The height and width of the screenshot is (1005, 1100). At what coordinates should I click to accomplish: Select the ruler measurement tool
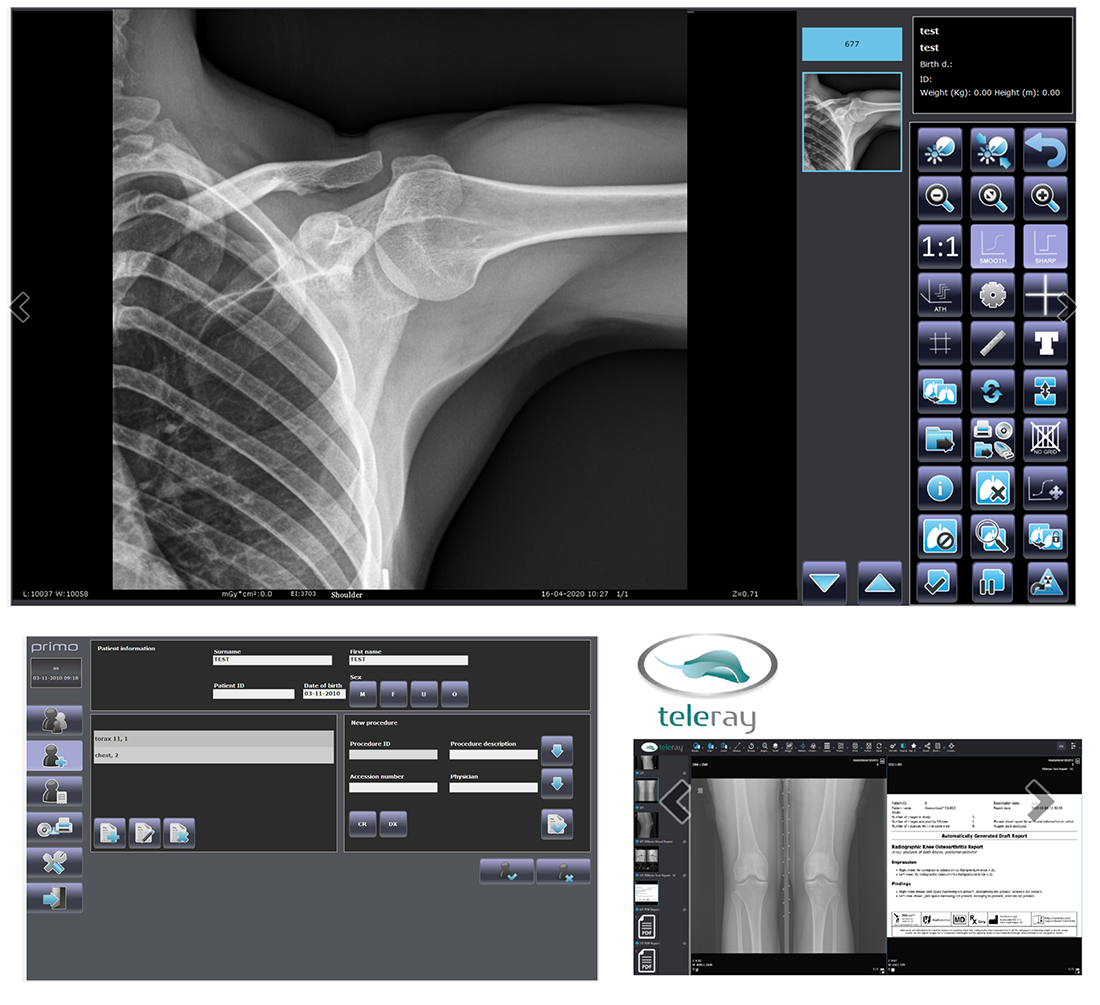993,343
